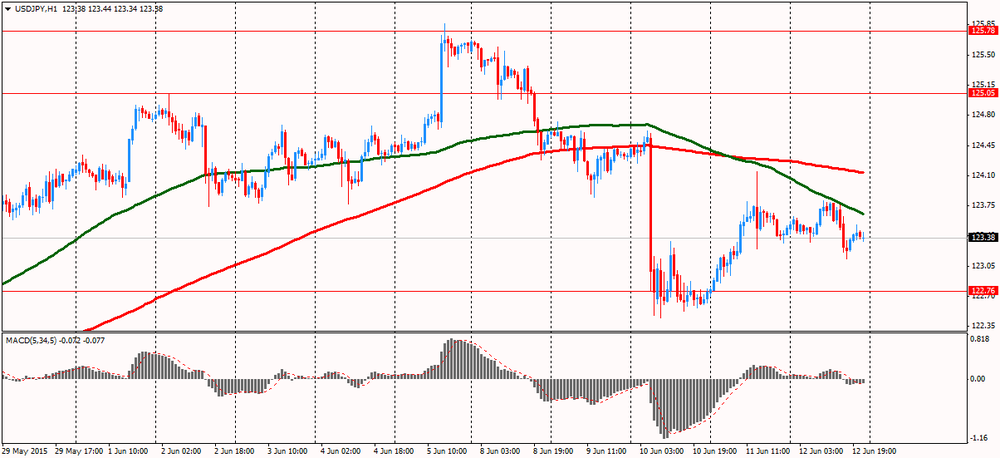Click the current price 123.38 label

(983, 237)
